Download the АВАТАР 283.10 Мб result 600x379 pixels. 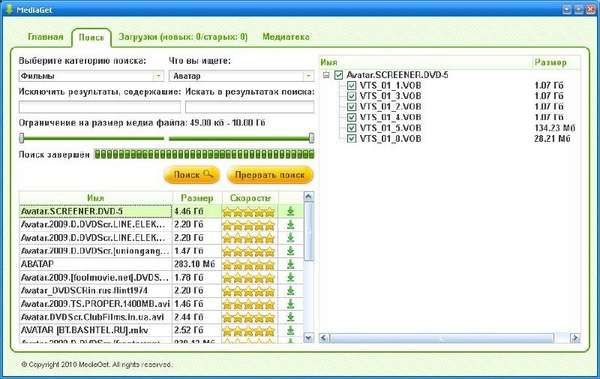click(x=290, y=264)
